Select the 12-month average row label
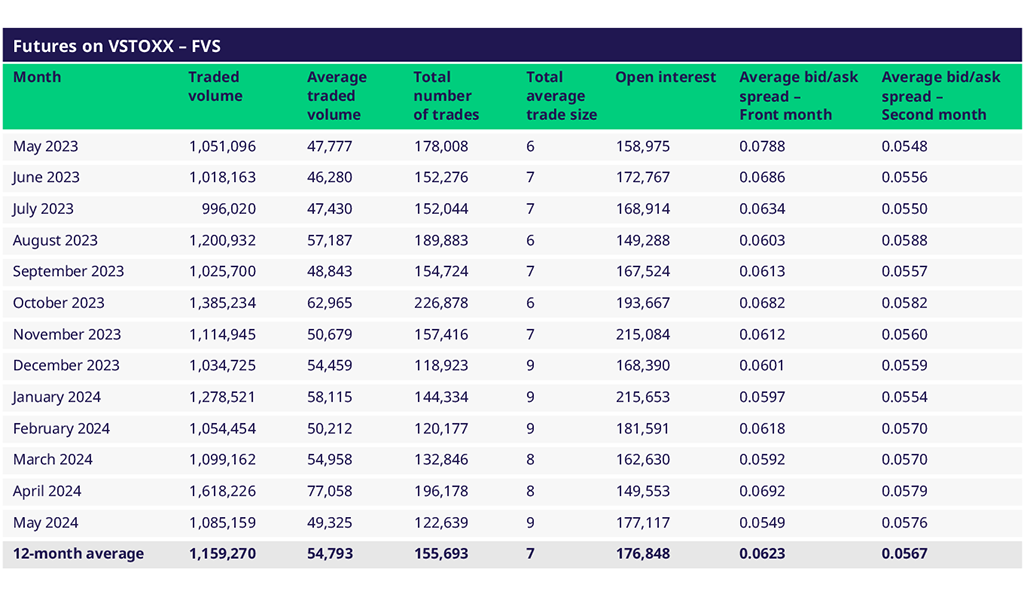This screenshot has height=598, width=1024. [x=78, y=554]
